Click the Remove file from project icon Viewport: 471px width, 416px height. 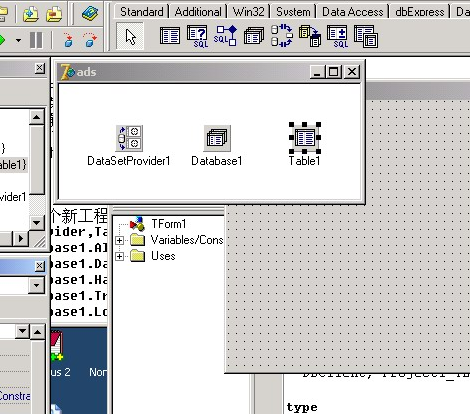(x=54, y=14)
